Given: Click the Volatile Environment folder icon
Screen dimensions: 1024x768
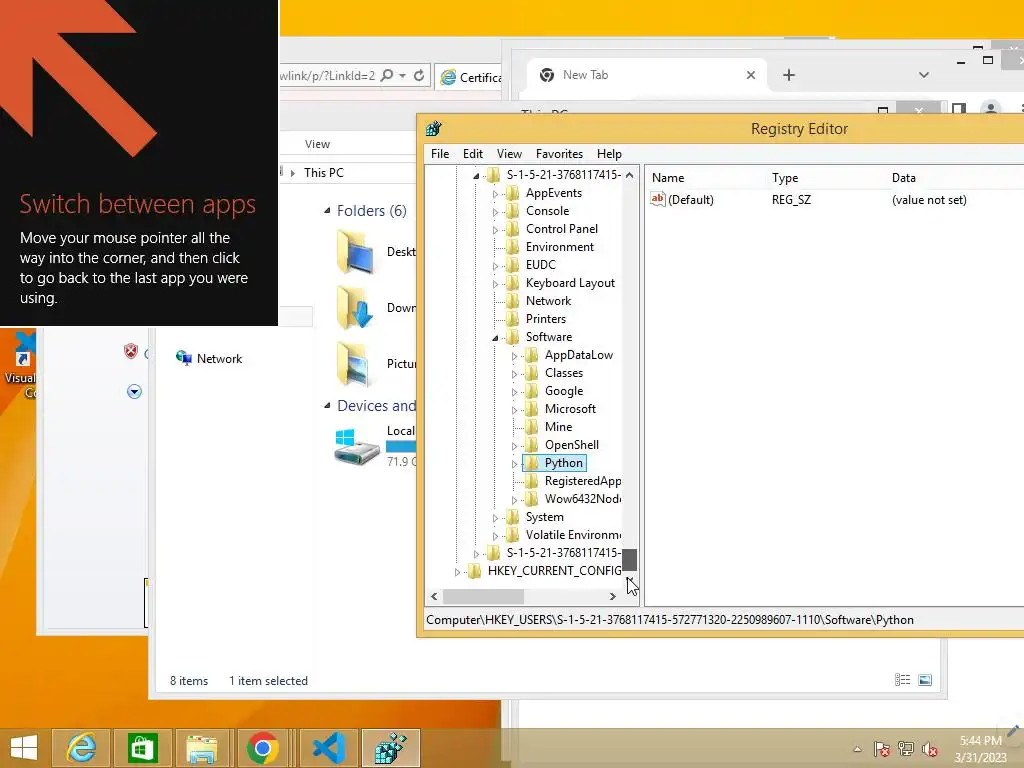Looking at the screenshot, I should coord(513,535).
